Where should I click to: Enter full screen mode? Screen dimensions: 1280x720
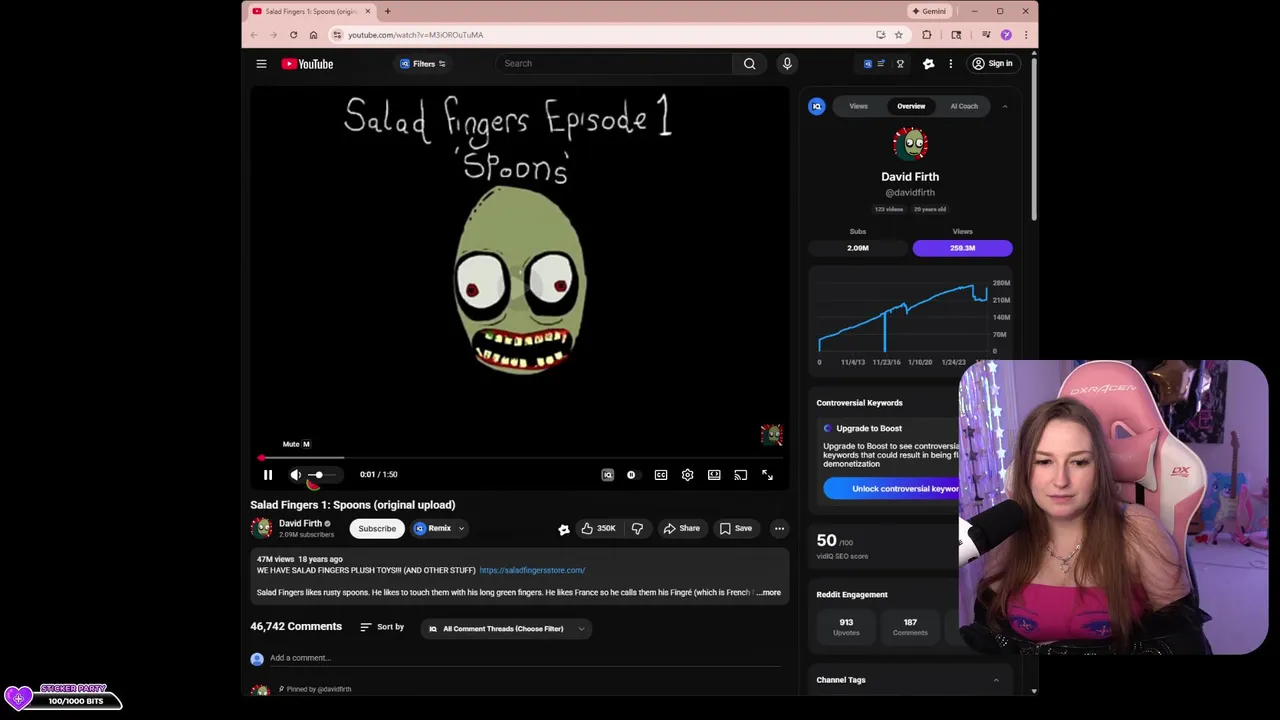(x=767, y=475)
